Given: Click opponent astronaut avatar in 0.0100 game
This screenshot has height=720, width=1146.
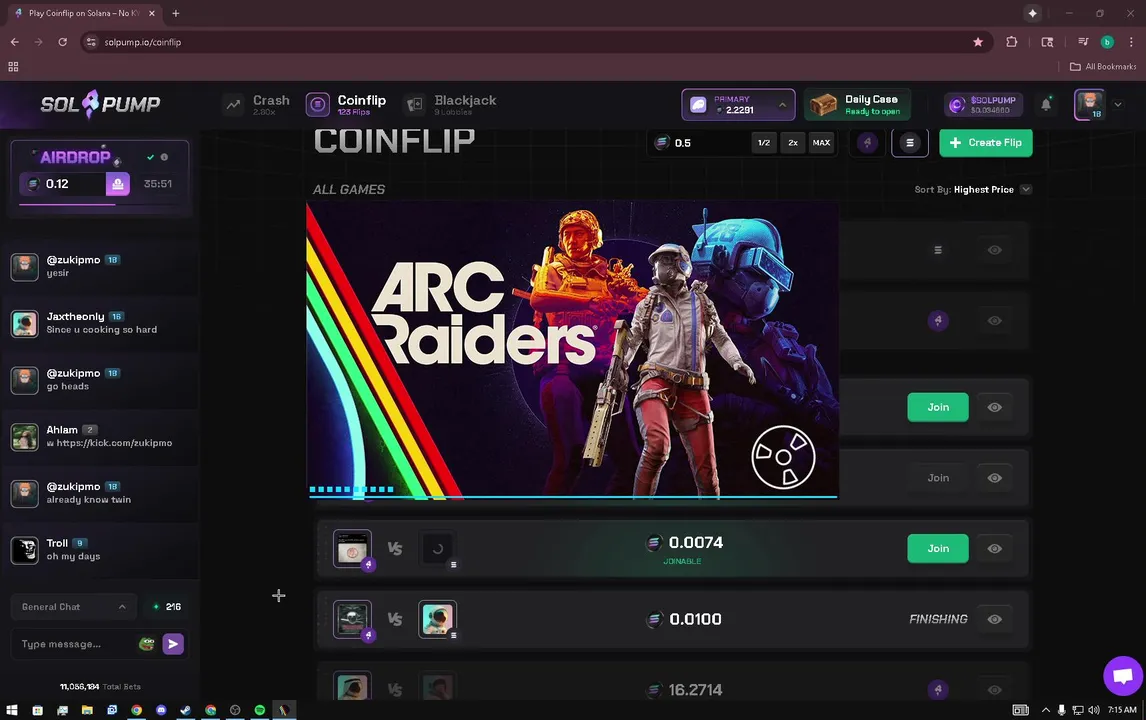Looking at the screenshot, I should click(437, 619).
